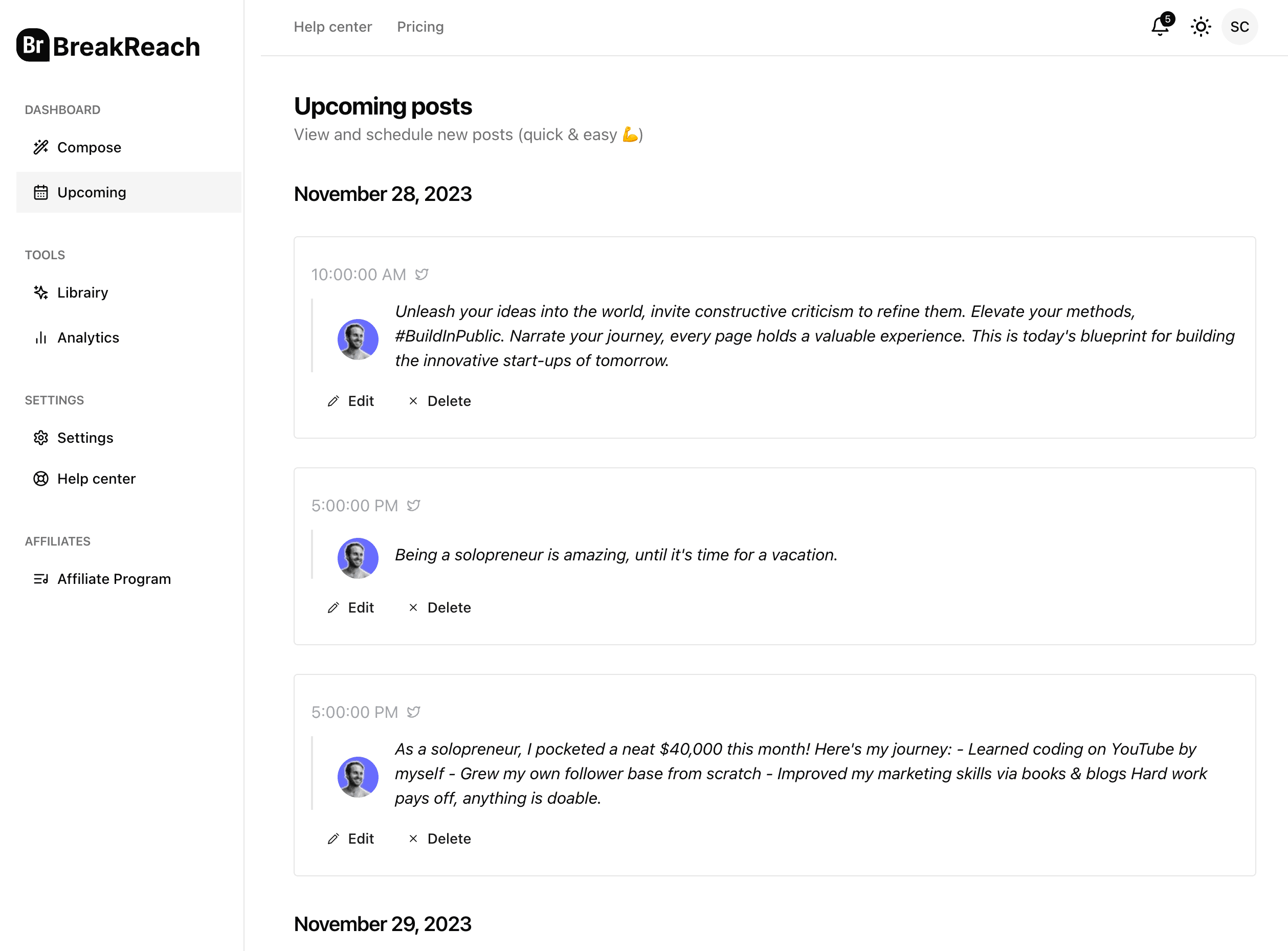
Task: Edit the solopreneur vacation post
Action: coord(350,608)
